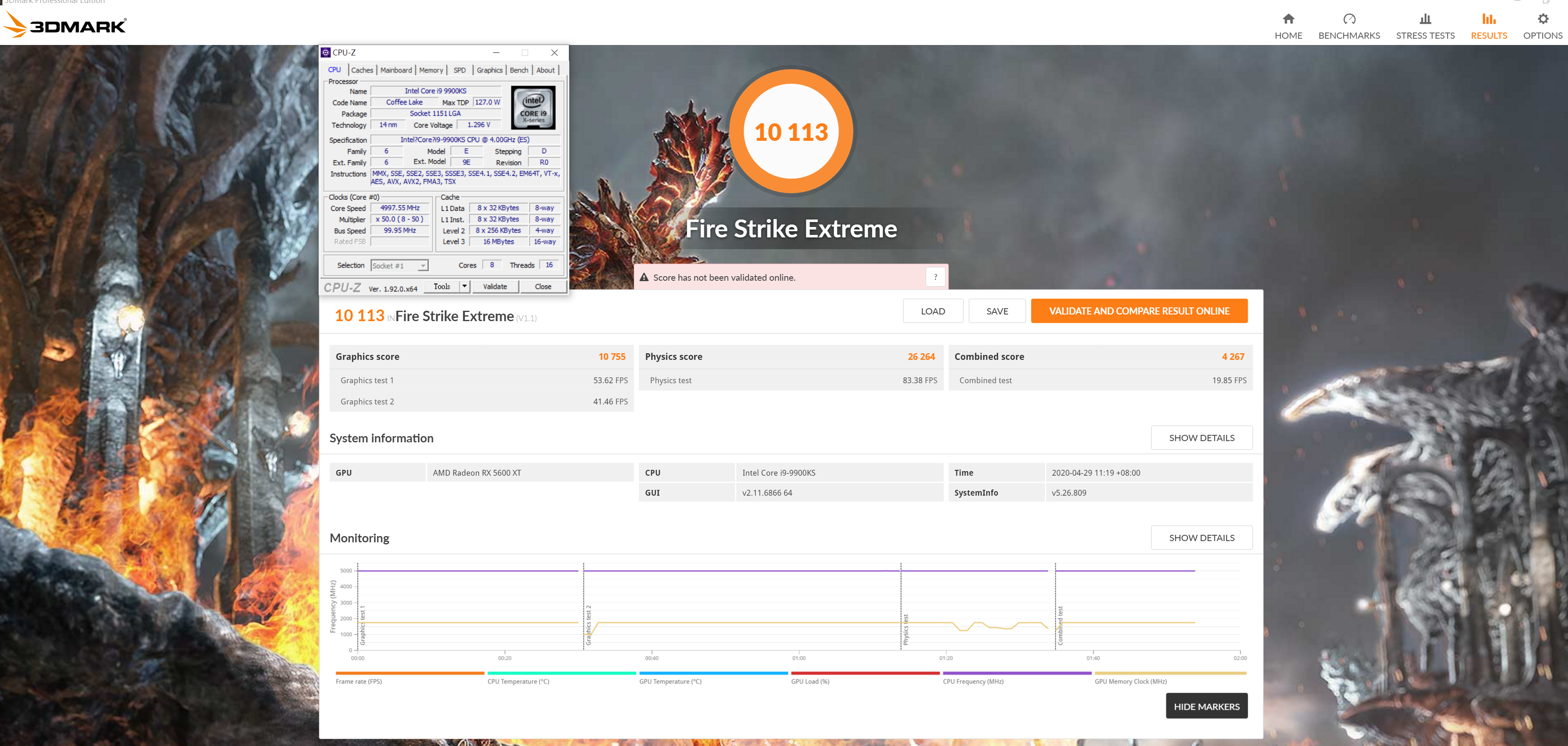This screenshot has height=746, width=1568.
Task: Open the Stress Tests section
Action: pyautogui.click(x=1425, y=26)
